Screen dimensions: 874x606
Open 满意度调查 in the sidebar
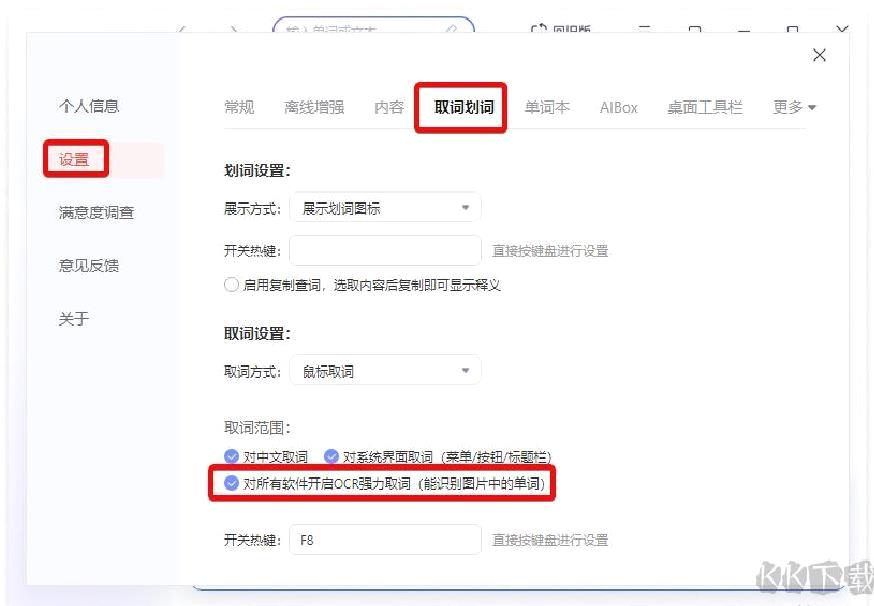coord(96,212)
